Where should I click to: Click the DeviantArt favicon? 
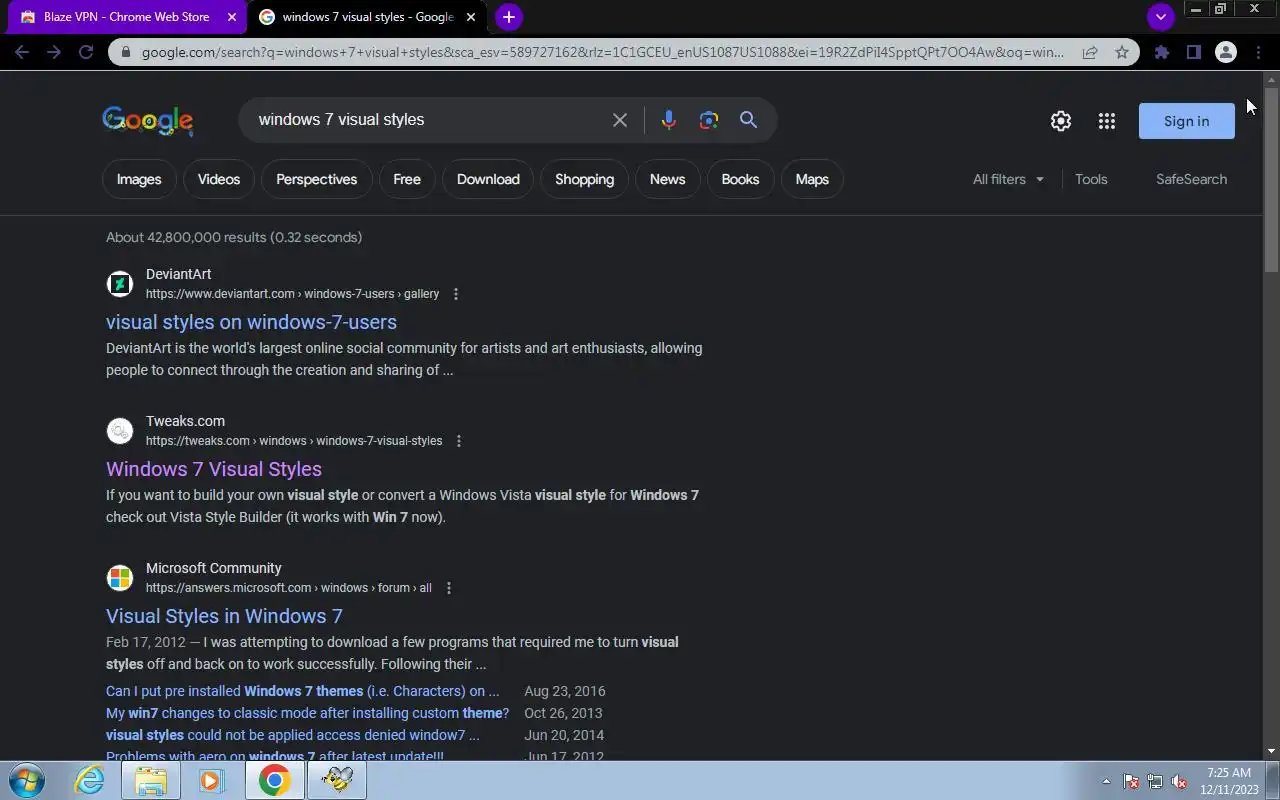click(120, 284)
